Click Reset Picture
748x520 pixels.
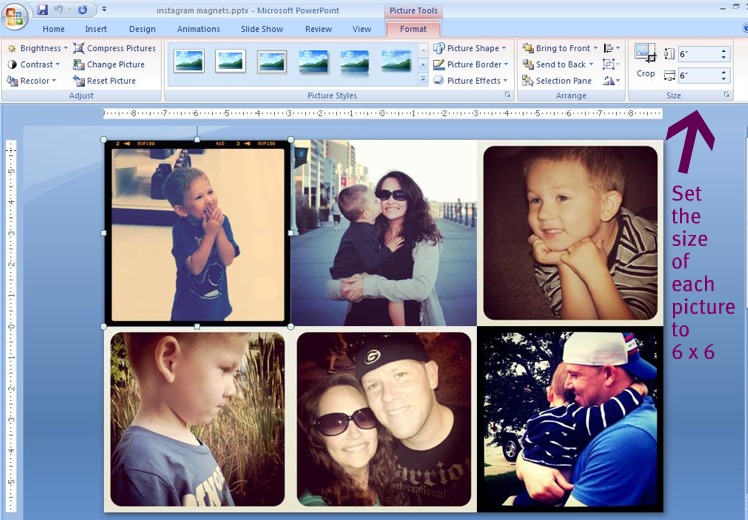(x=105, y=81)
